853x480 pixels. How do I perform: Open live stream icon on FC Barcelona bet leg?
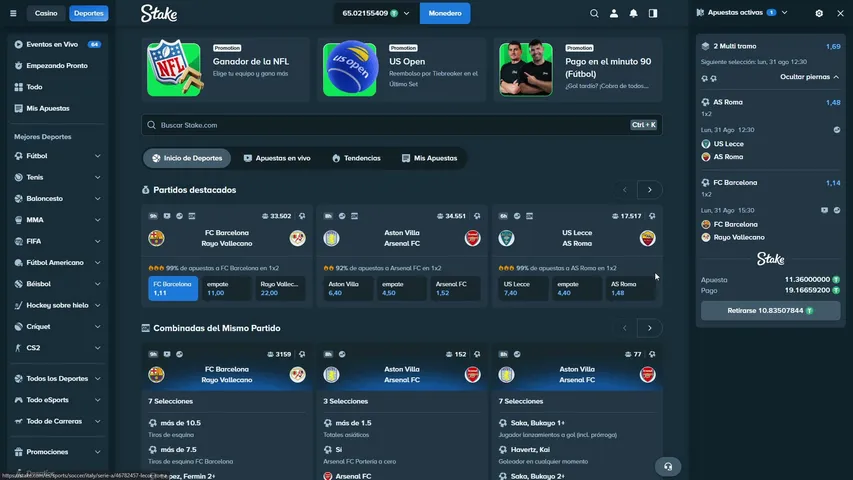(824, 210)
